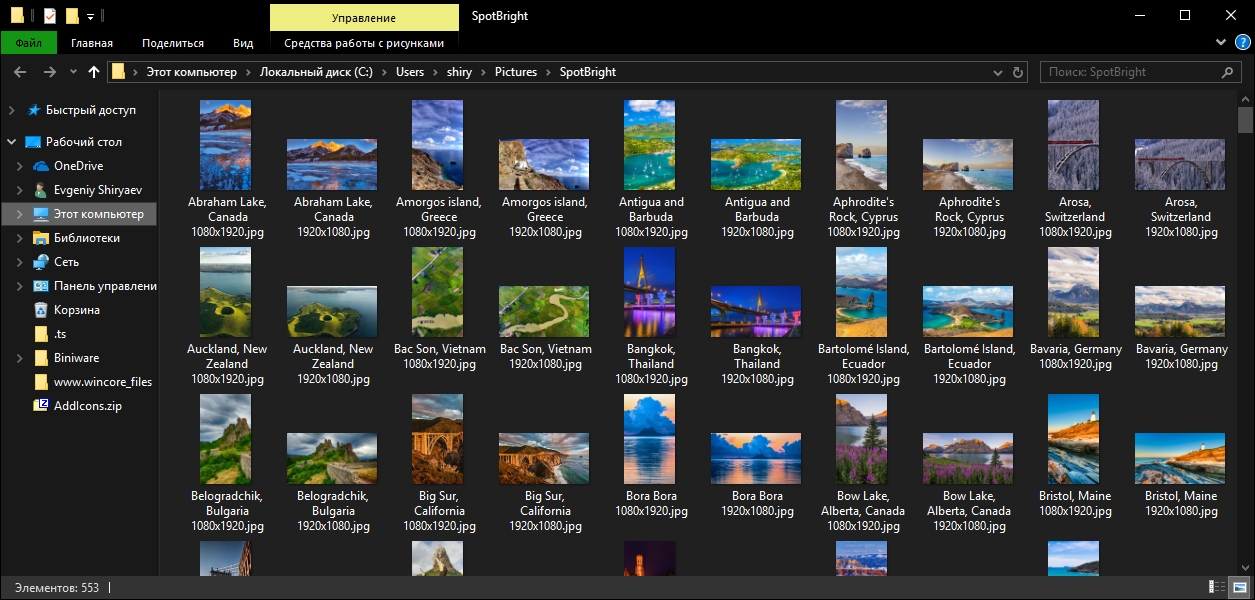Open breadcrumb chevron after Users
The image size is (1255, 600).
coord(436,72)
